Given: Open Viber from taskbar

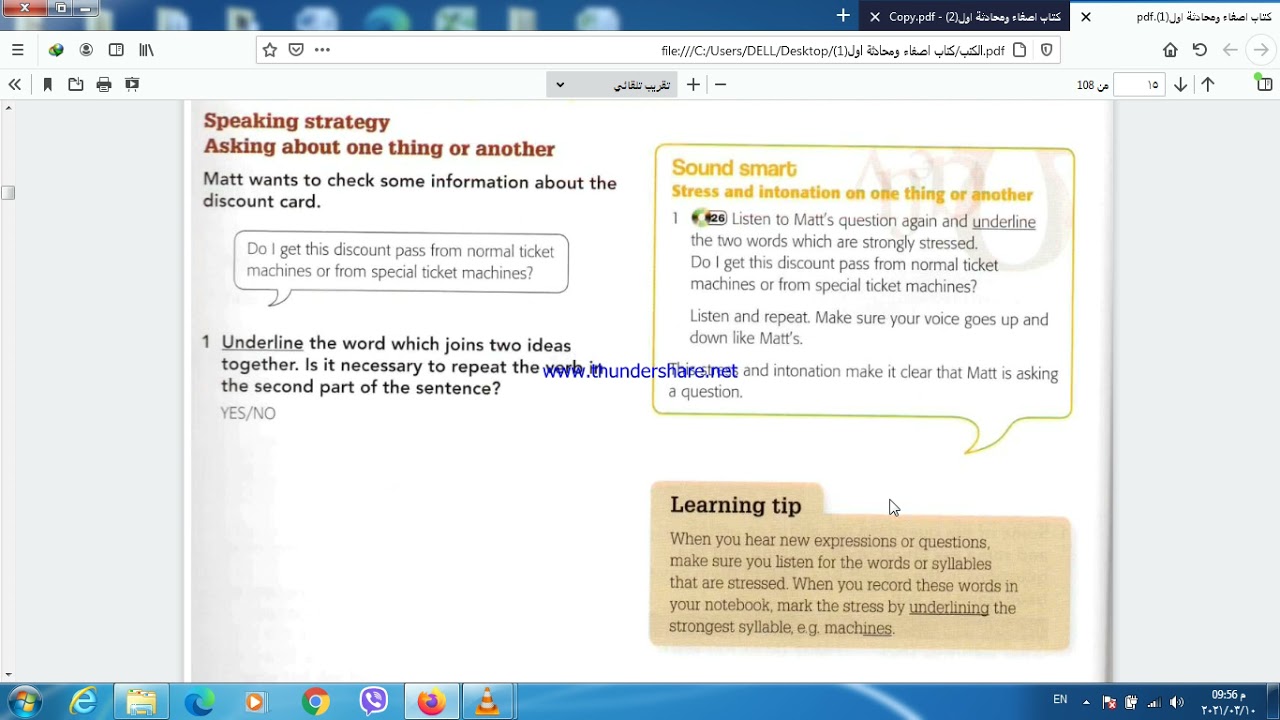Looking at the screenshot, I should click(x=373, y=702).
